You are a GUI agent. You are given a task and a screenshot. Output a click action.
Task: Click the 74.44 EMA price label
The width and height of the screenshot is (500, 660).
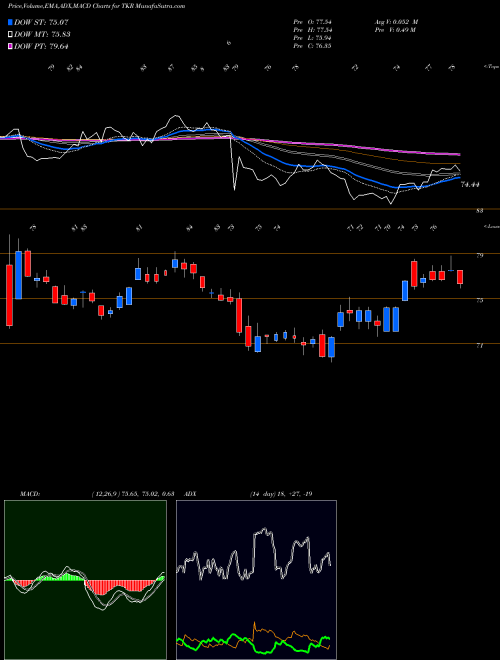471,184
